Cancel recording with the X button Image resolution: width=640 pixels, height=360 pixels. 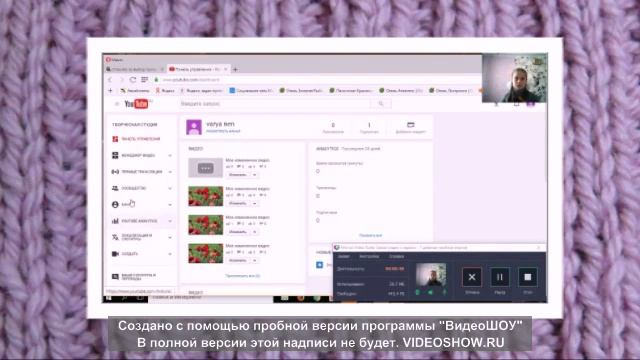472,277
